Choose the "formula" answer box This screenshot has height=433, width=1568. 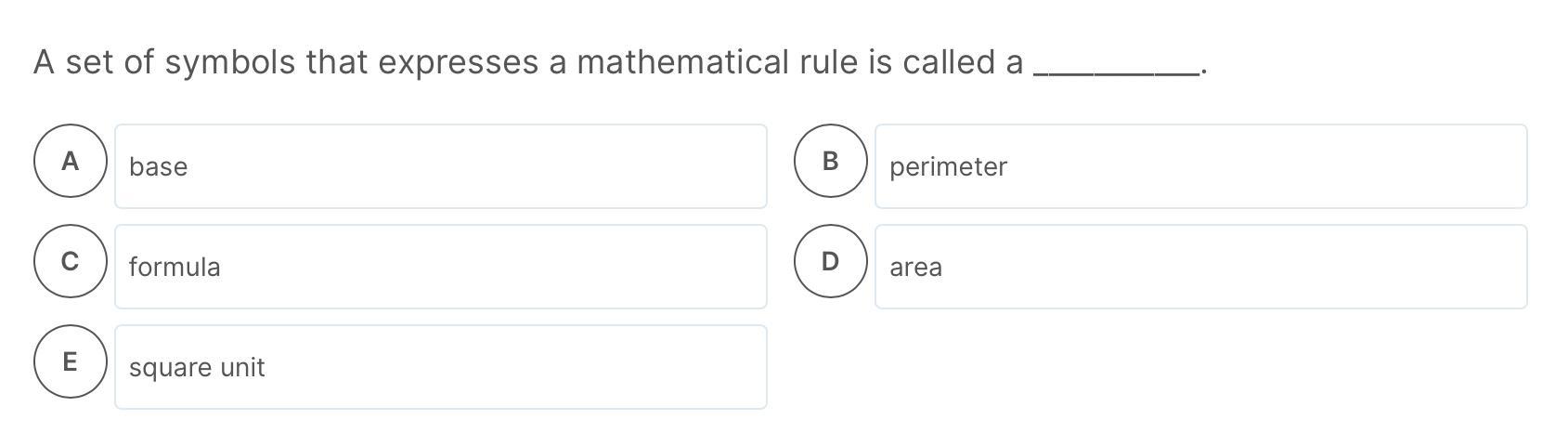click(441, 267)
